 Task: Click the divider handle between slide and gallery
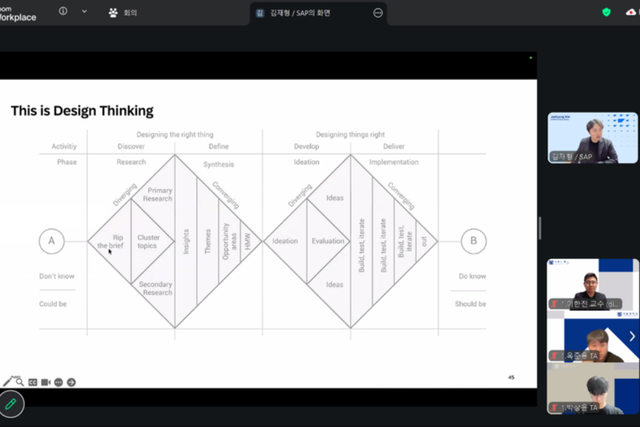tap(540, 228)
